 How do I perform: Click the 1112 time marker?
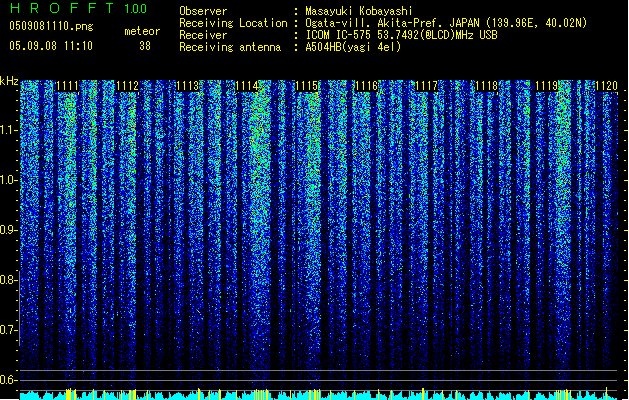click(128, 86)
